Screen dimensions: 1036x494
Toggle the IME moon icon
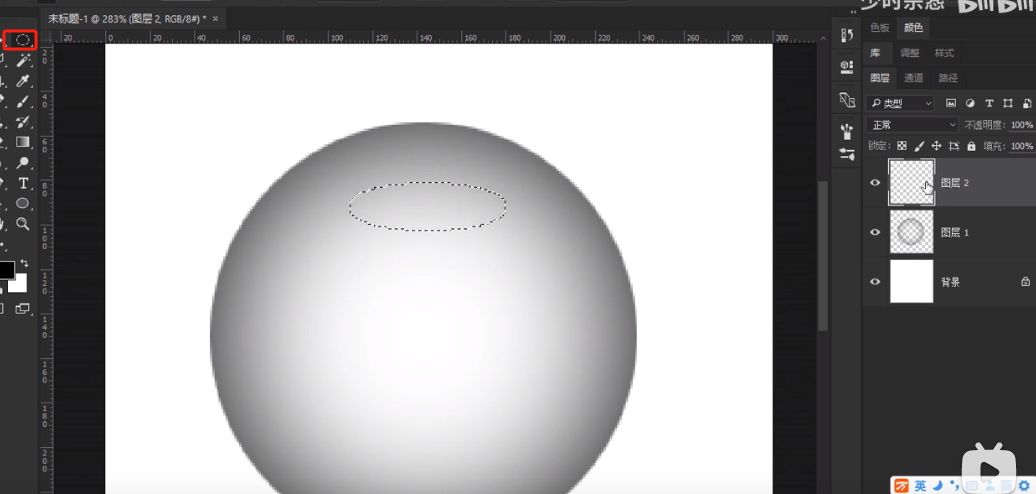click(x=937, y=486)
